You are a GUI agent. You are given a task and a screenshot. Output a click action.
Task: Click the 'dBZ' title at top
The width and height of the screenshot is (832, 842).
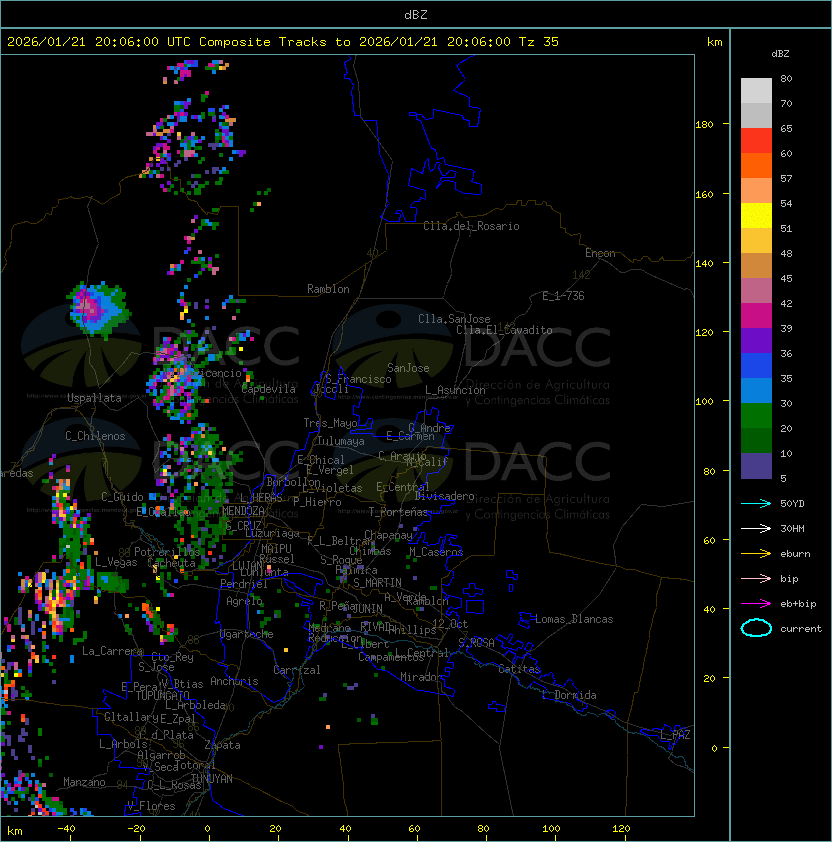coord(416,14)
